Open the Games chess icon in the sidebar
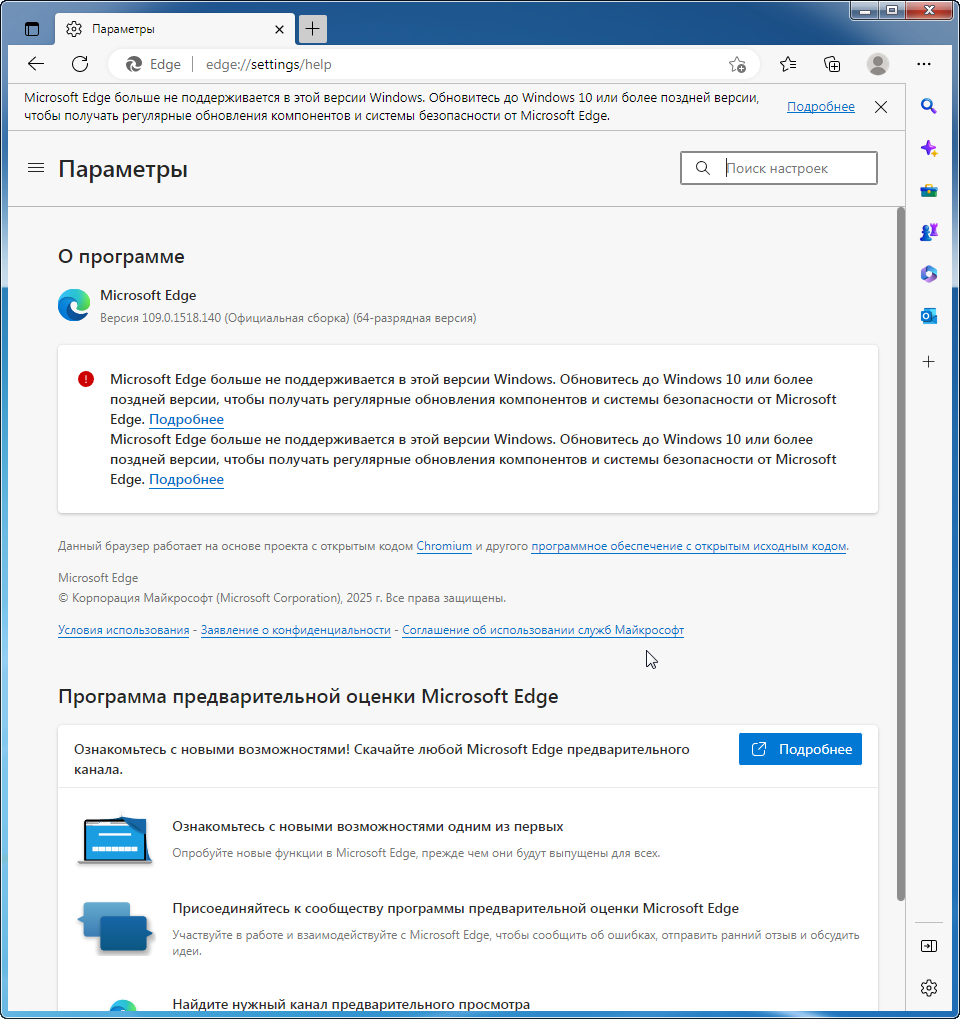 (928, 232)
